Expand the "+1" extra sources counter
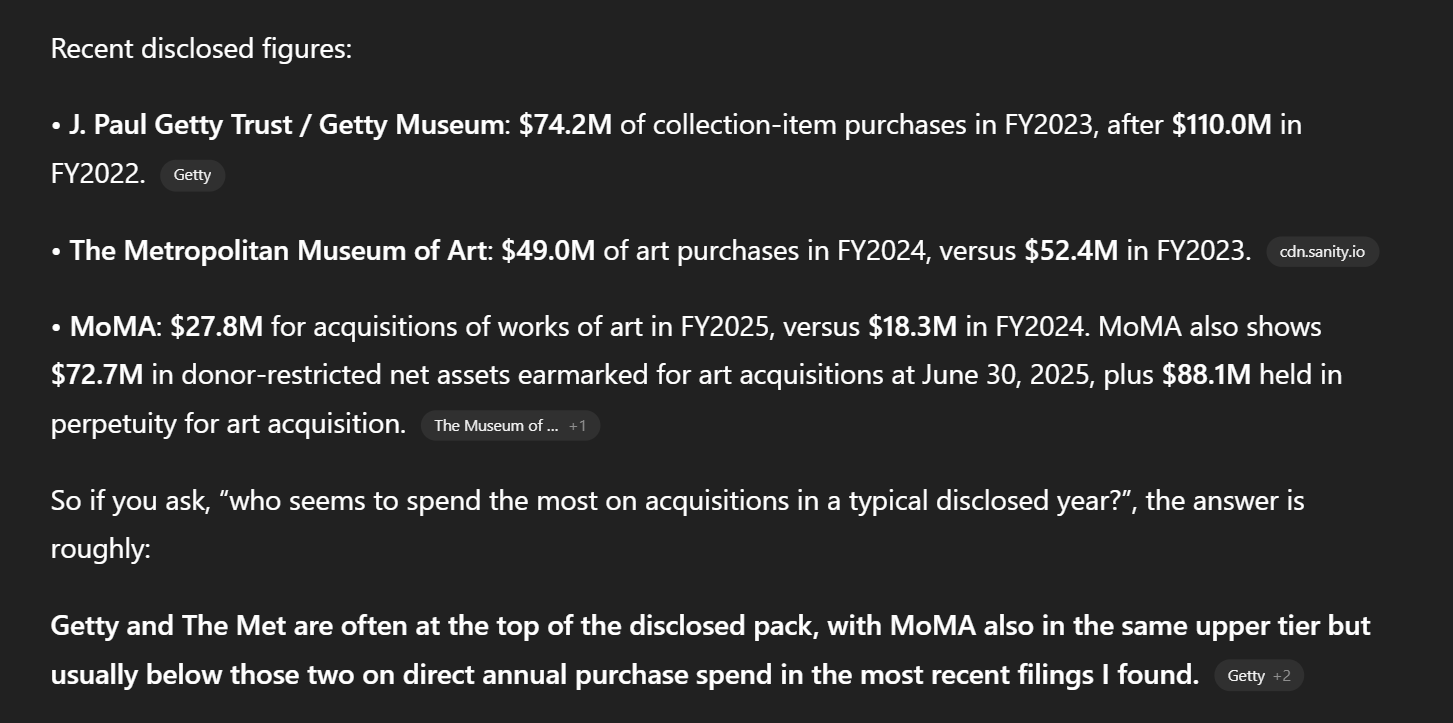 tap(578, 425)
